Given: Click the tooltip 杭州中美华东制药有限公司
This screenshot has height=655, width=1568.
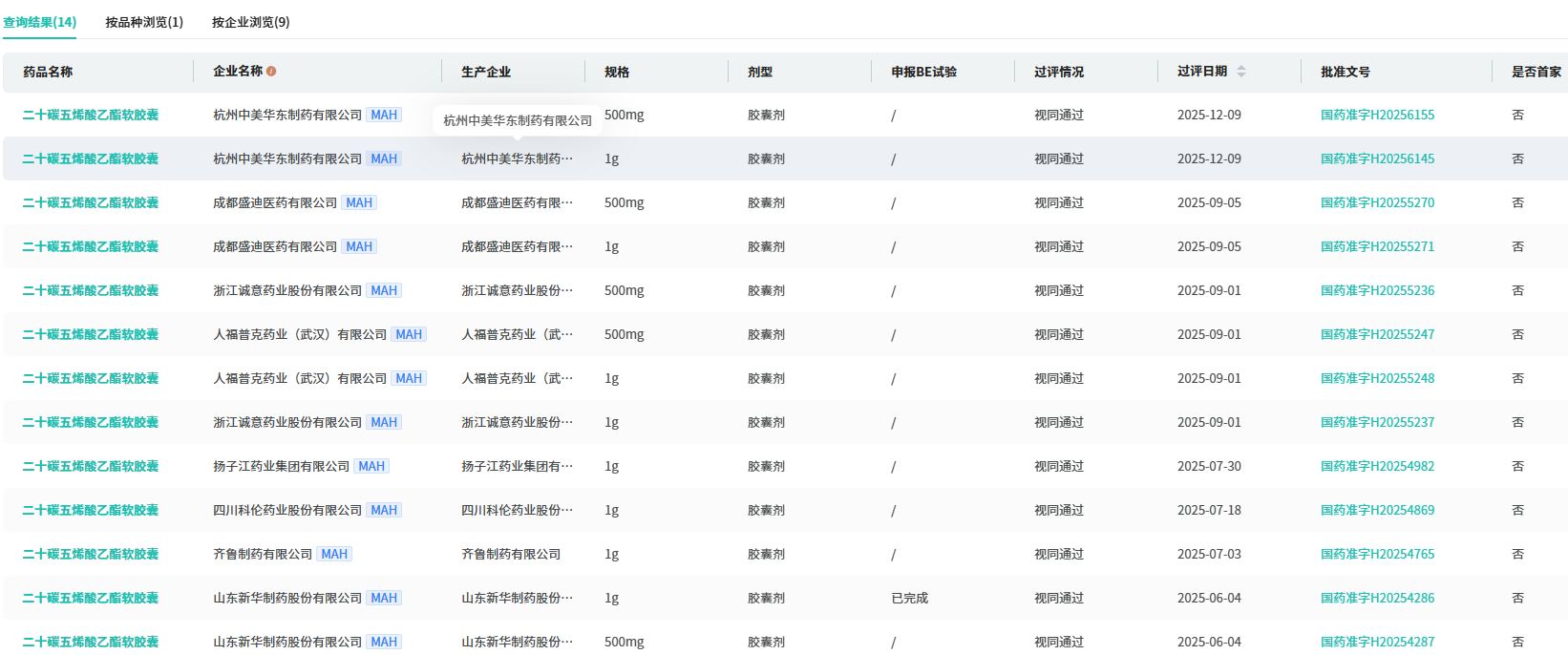Looking at the screenshot, I should pos(518,120).
